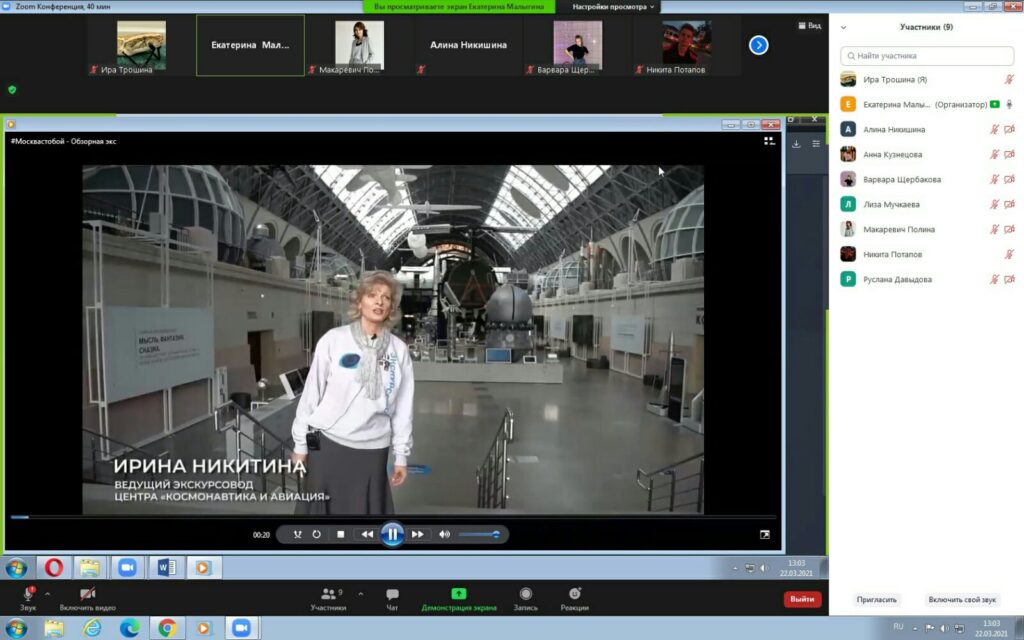Click the green encryption shield icon

12,89
